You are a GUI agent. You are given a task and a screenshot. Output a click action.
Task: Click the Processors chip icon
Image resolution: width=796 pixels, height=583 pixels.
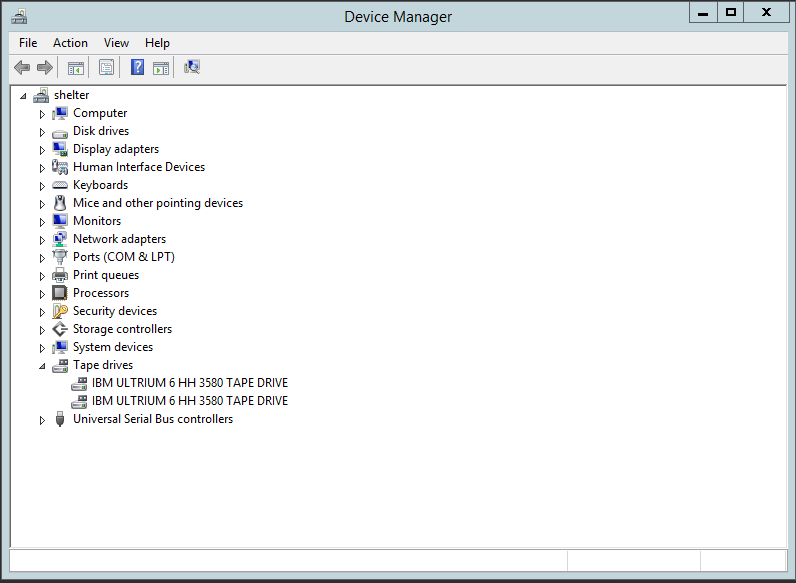pyautogui.click(x=60, y=293)
